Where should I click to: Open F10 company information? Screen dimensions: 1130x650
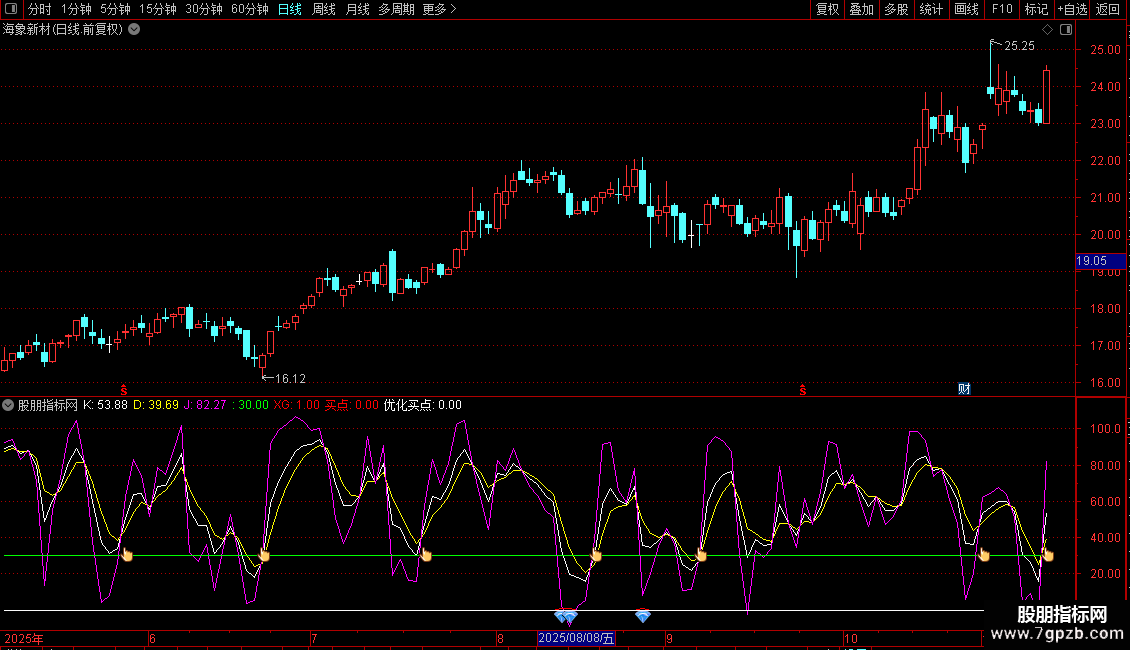1002,9
